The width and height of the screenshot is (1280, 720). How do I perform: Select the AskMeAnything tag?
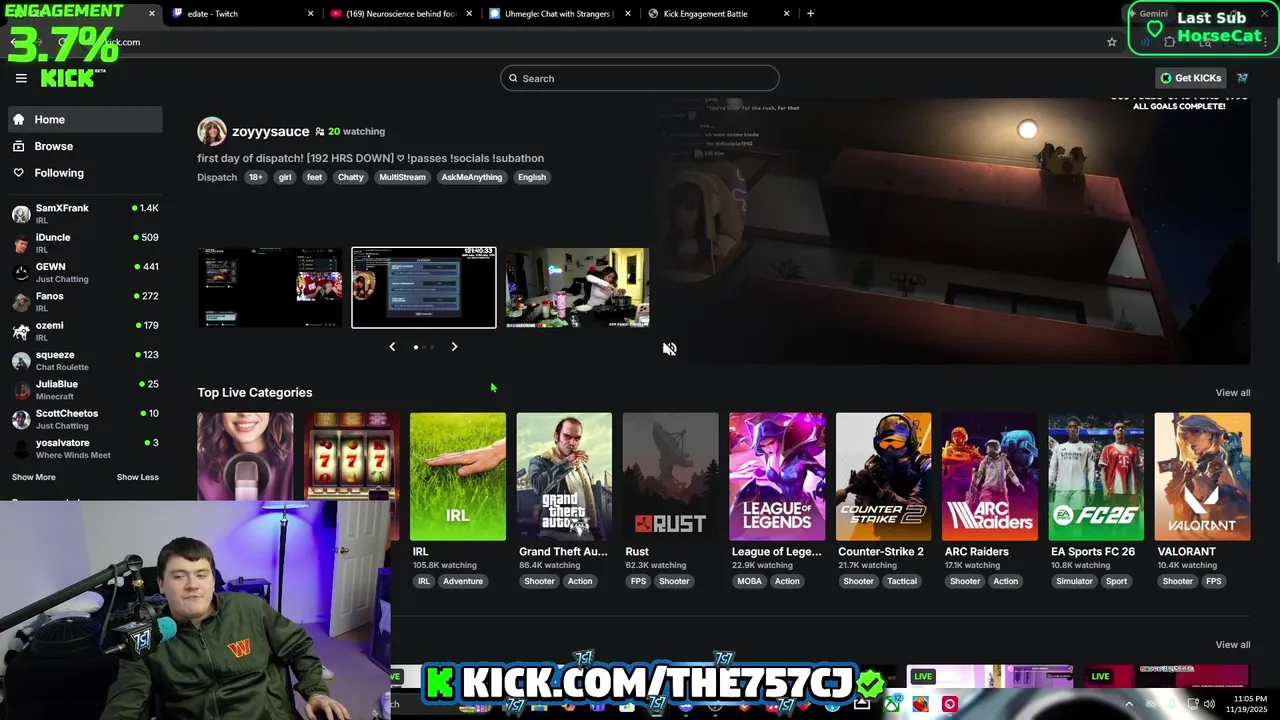(472, 177)
